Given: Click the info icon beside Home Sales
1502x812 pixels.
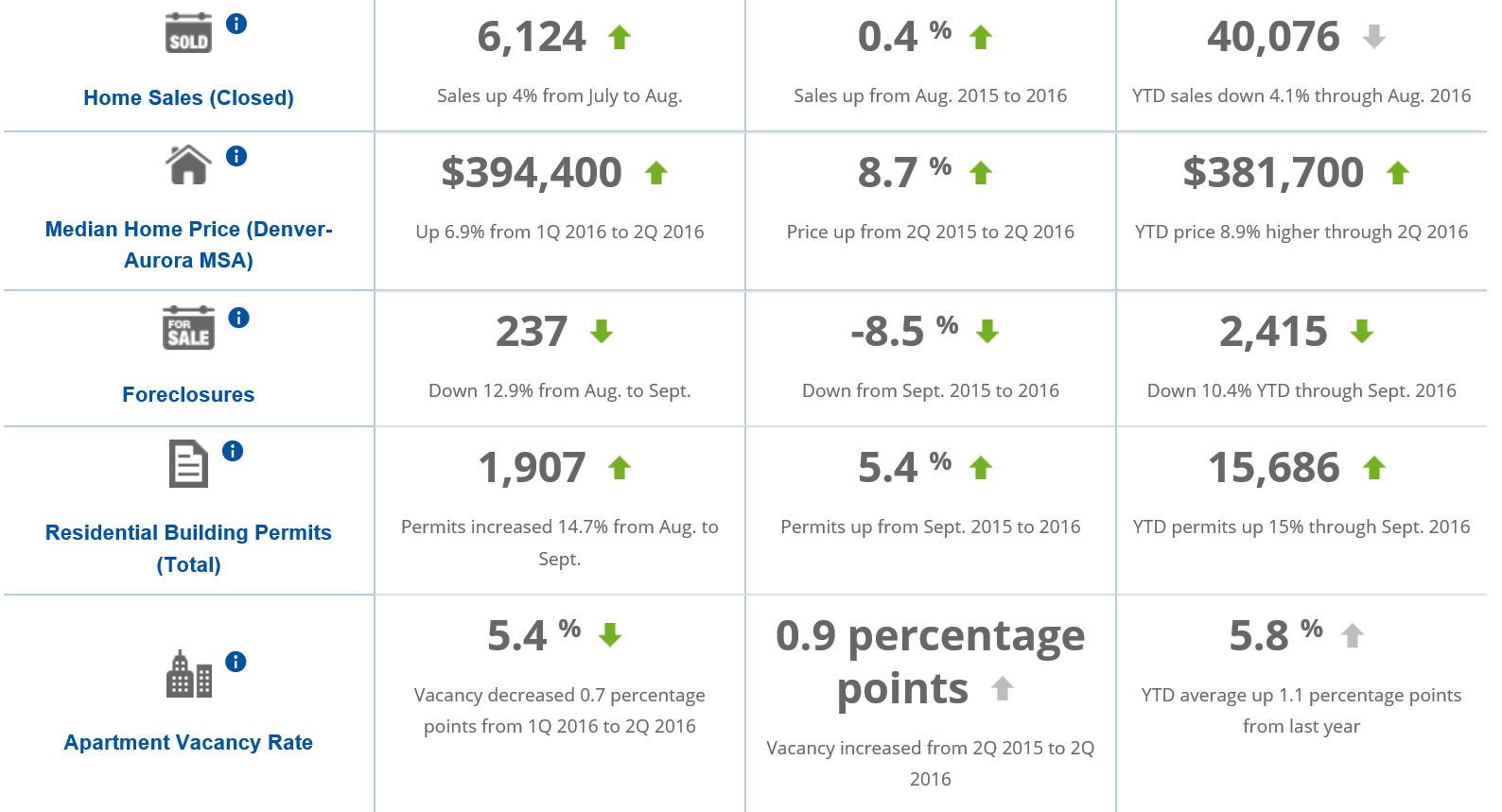Looking at the screenshot, I should pyautogui.click(x=236, y=25).
